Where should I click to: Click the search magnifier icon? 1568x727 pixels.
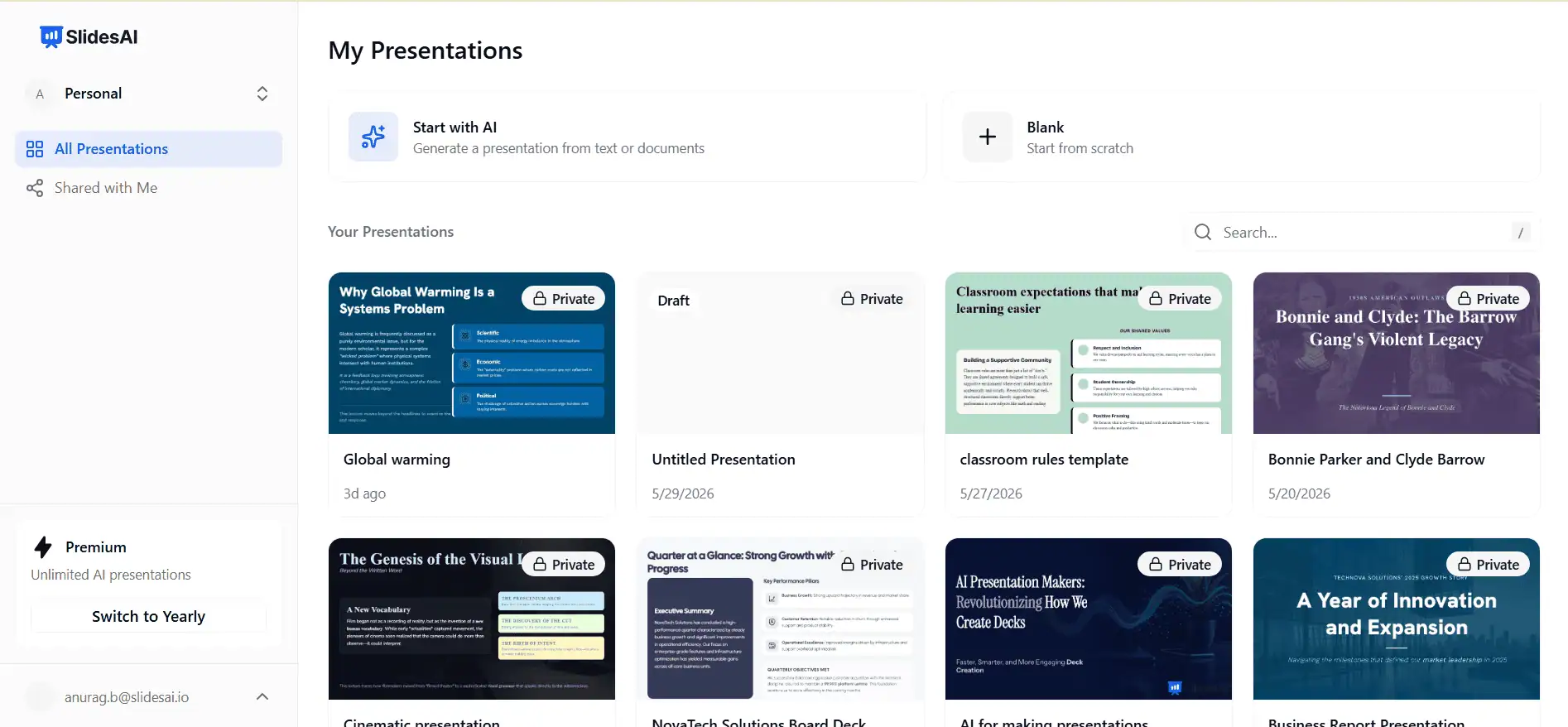tap(1203, 232)
